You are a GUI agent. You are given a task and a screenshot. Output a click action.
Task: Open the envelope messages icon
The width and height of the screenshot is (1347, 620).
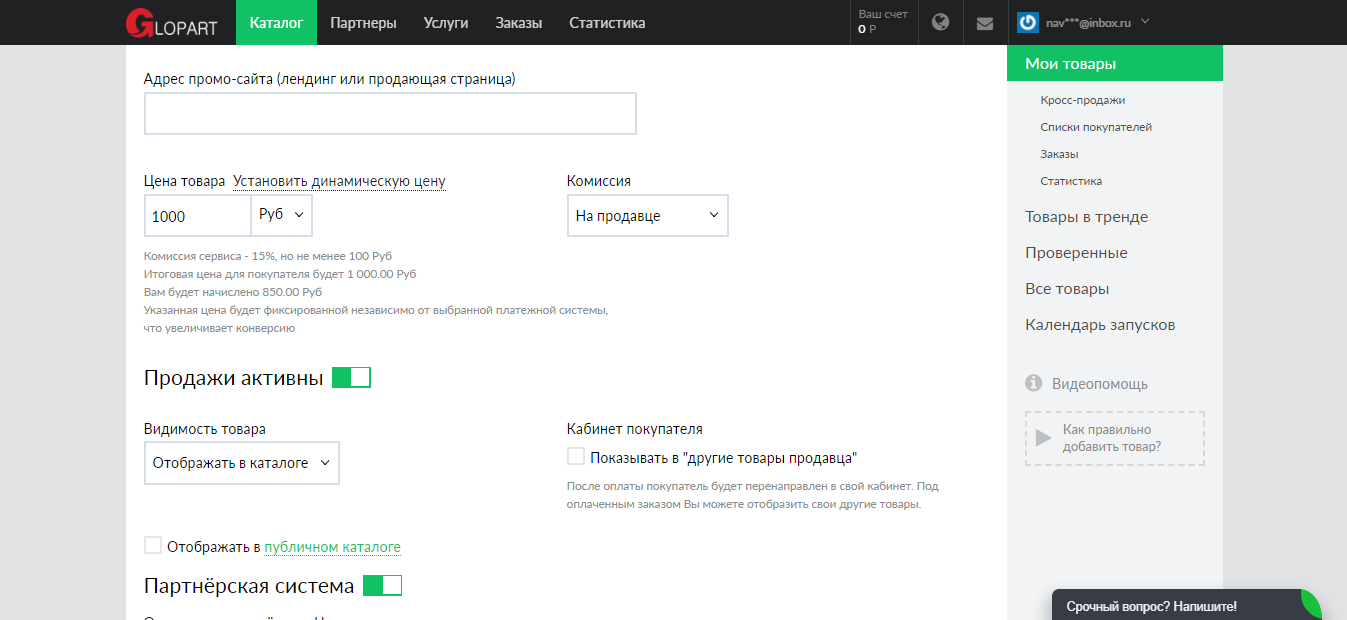985,23
